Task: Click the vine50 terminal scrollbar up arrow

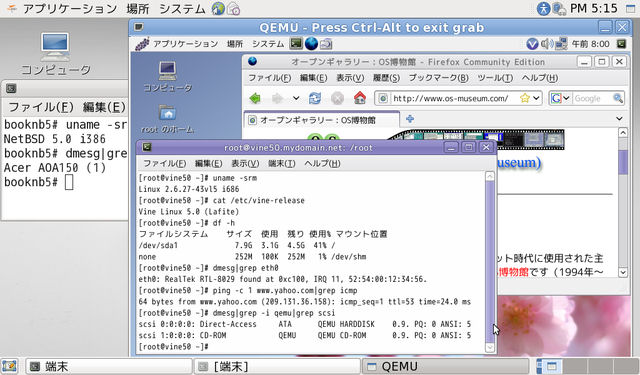Action: 490,176
